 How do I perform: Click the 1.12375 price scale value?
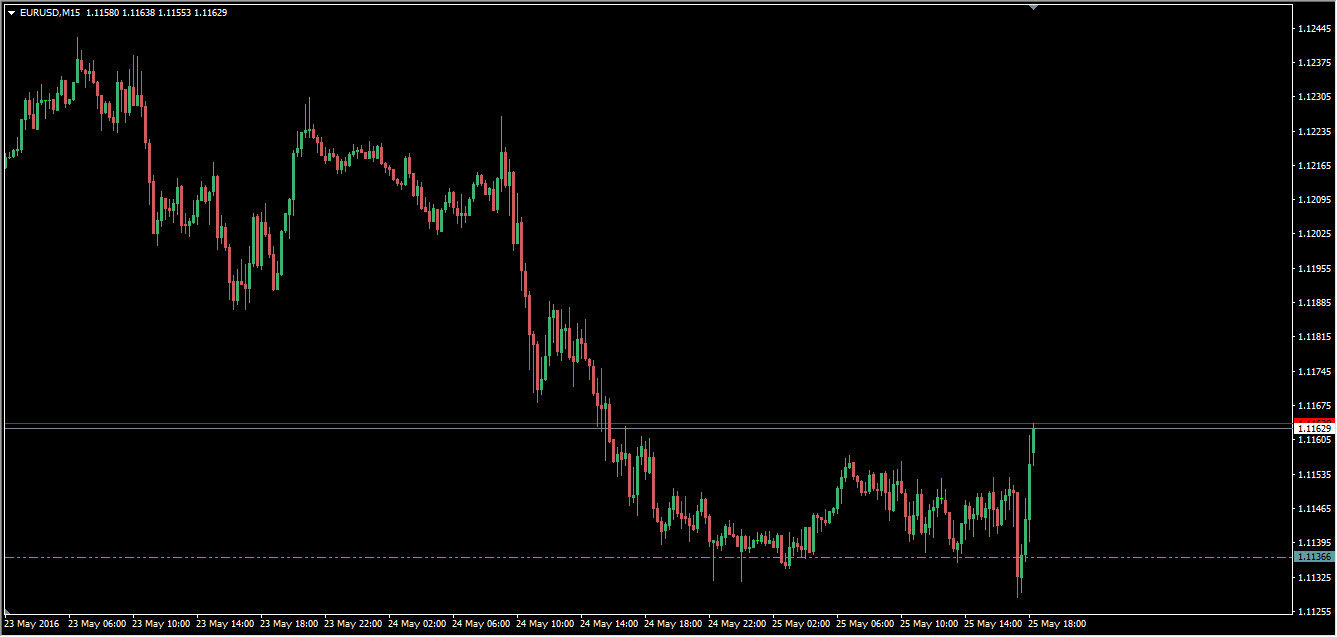(1313, 63)
